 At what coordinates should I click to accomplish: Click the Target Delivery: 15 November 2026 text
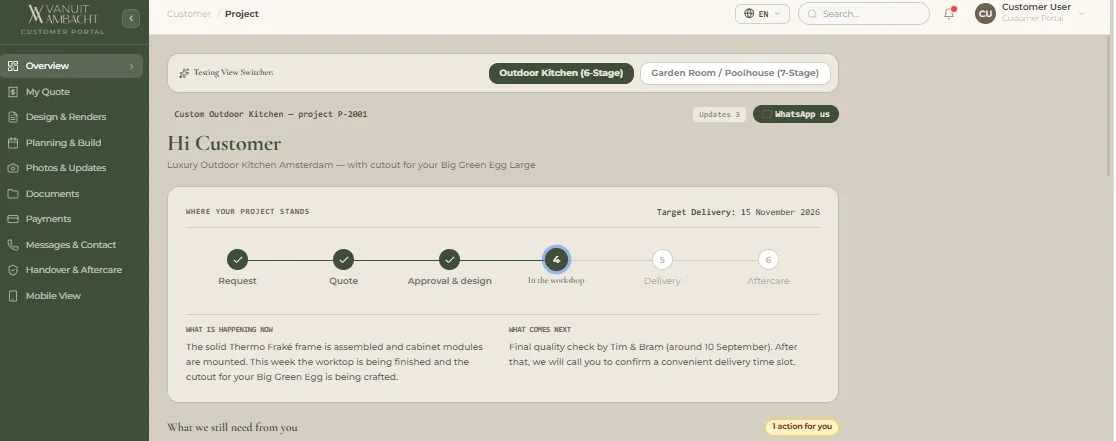click(737, 212)
